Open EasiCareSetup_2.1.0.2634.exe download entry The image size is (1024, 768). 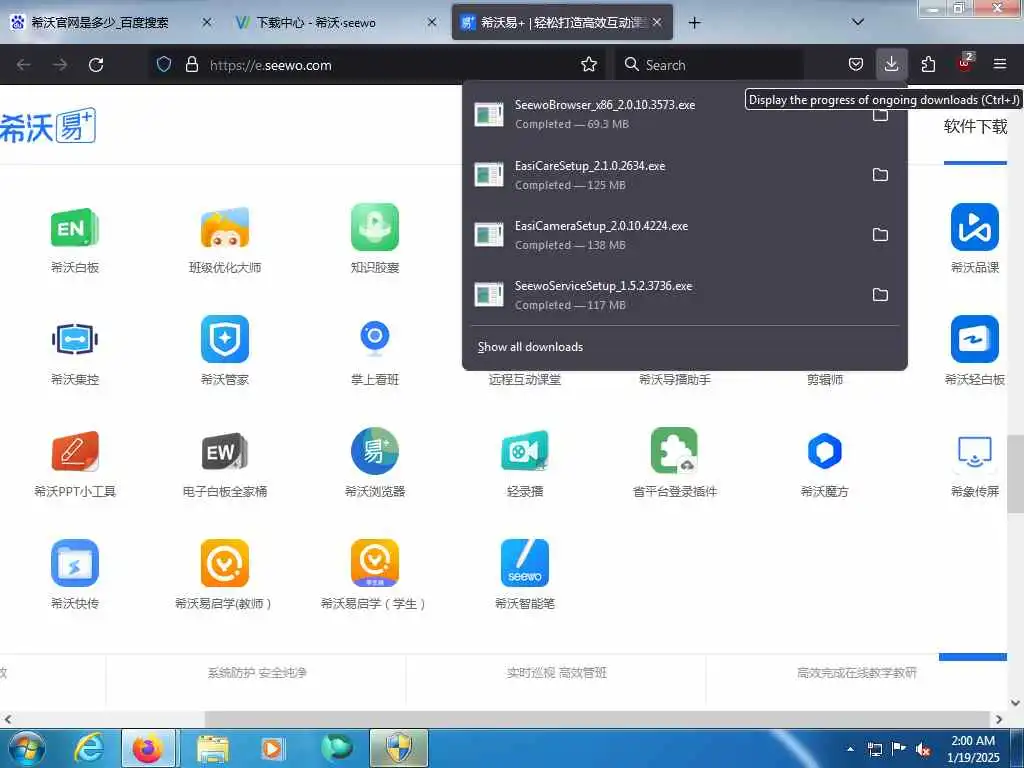(x=666, y=174)
